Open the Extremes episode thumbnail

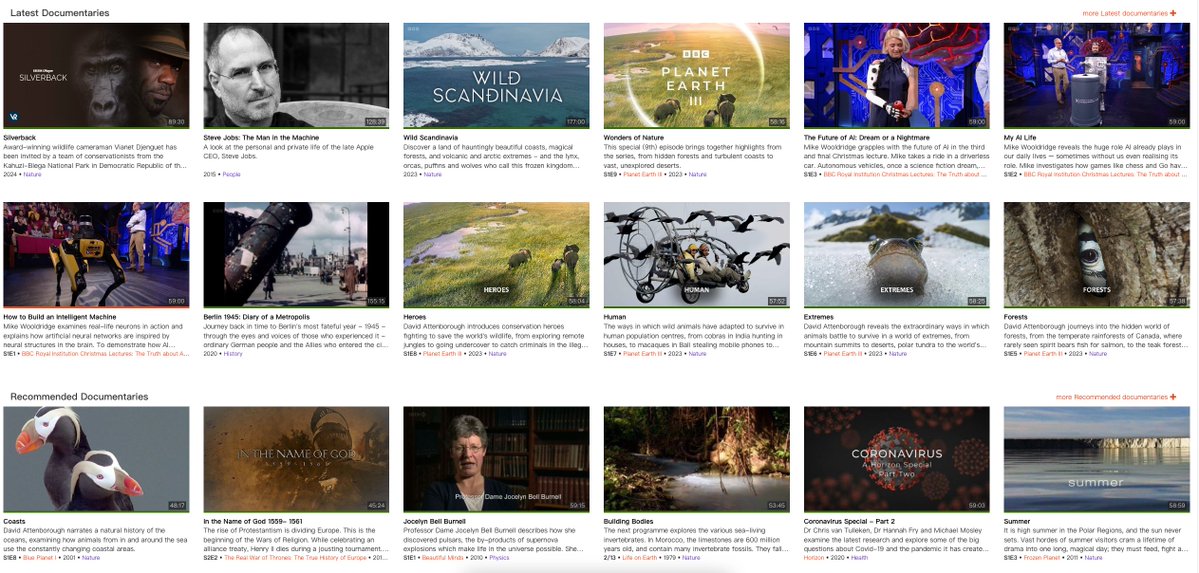[x=896, y=255]
